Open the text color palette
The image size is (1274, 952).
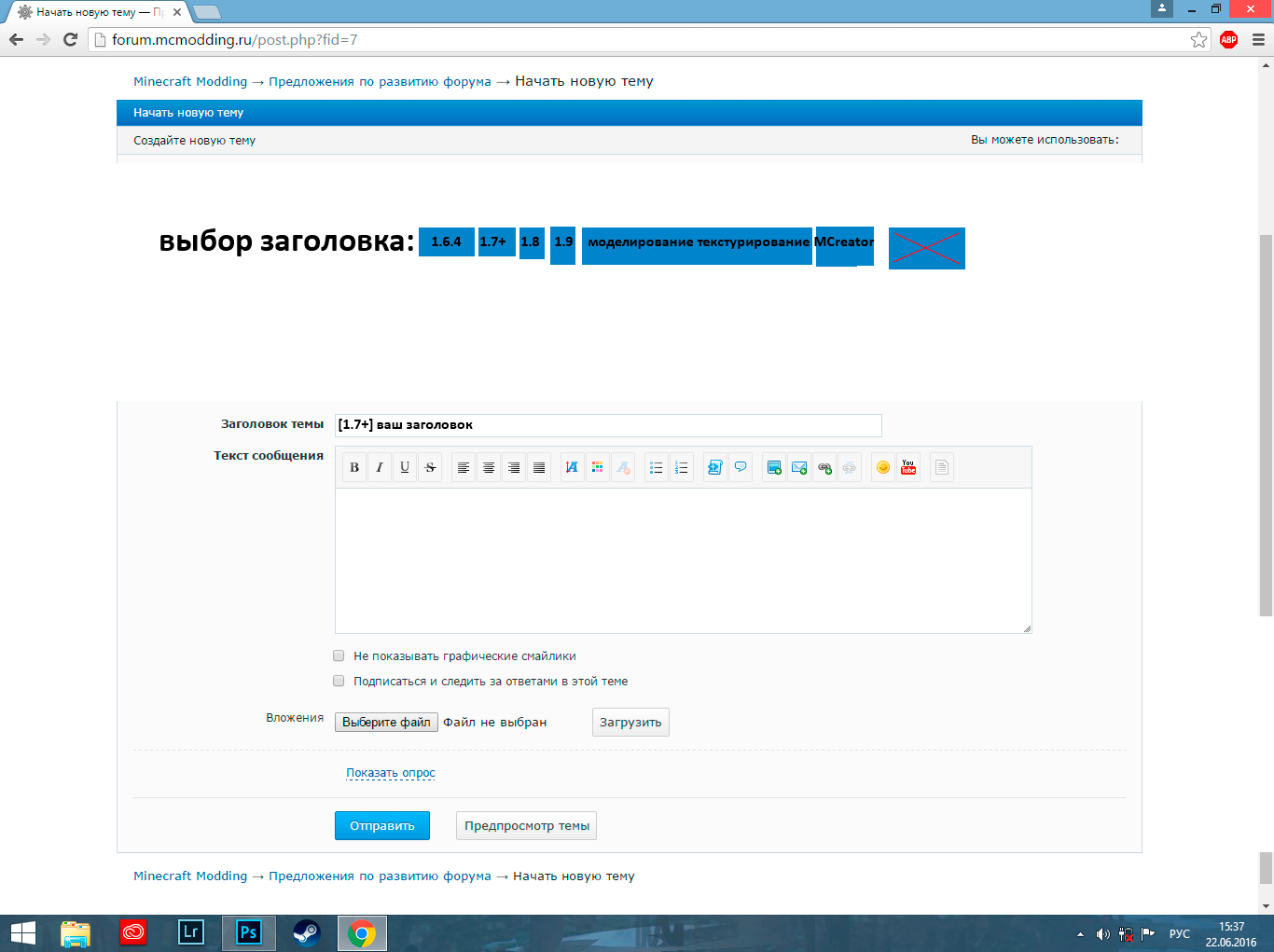[x=598, y=467]
